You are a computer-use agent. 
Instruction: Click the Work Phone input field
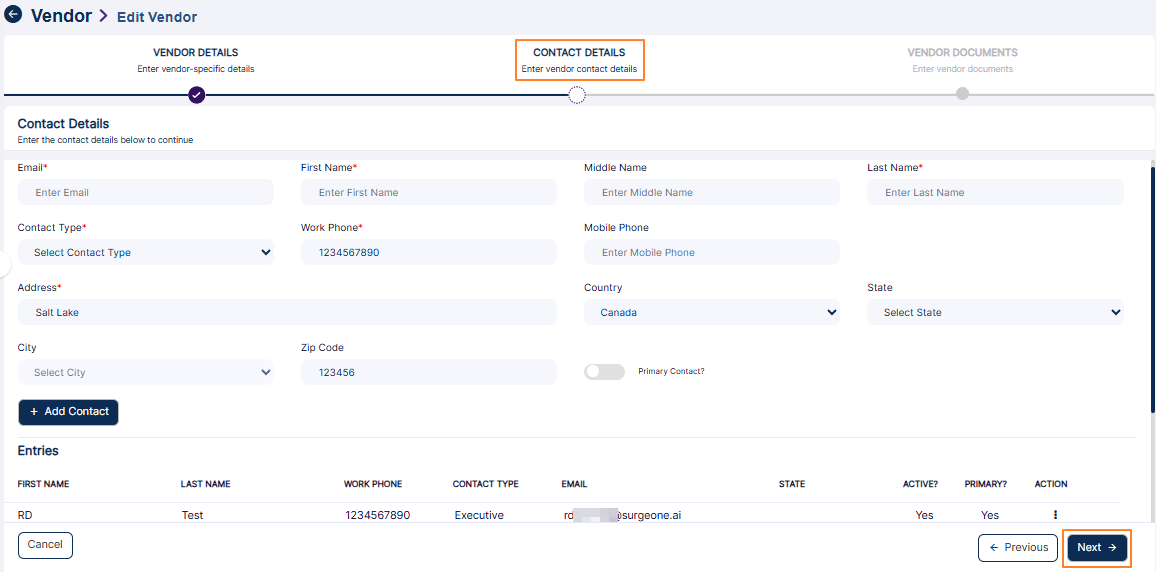pyautogui.click(x=428, y=253)
